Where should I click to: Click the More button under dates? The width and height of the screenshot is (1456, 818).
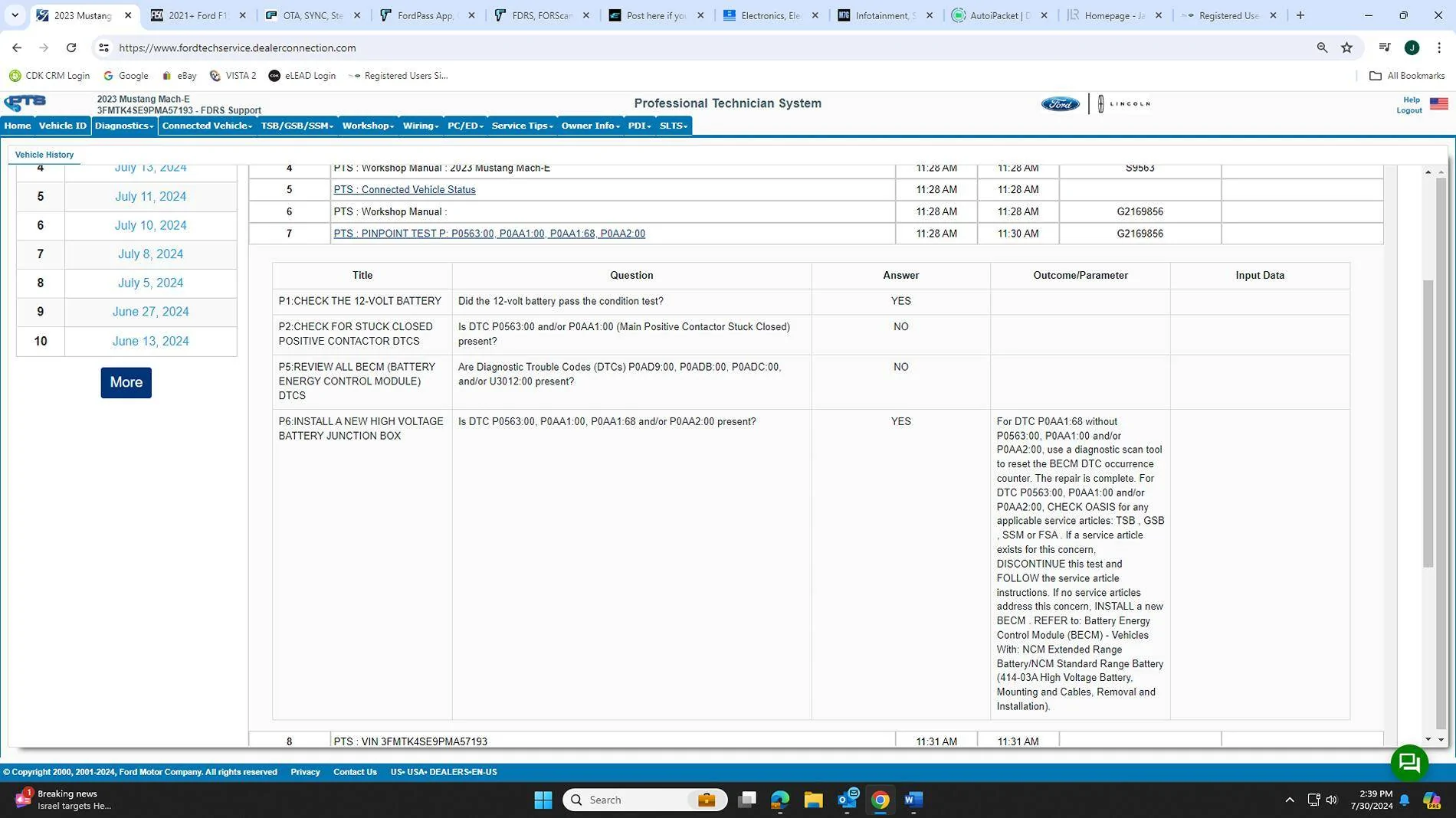[x=126, y=382]
